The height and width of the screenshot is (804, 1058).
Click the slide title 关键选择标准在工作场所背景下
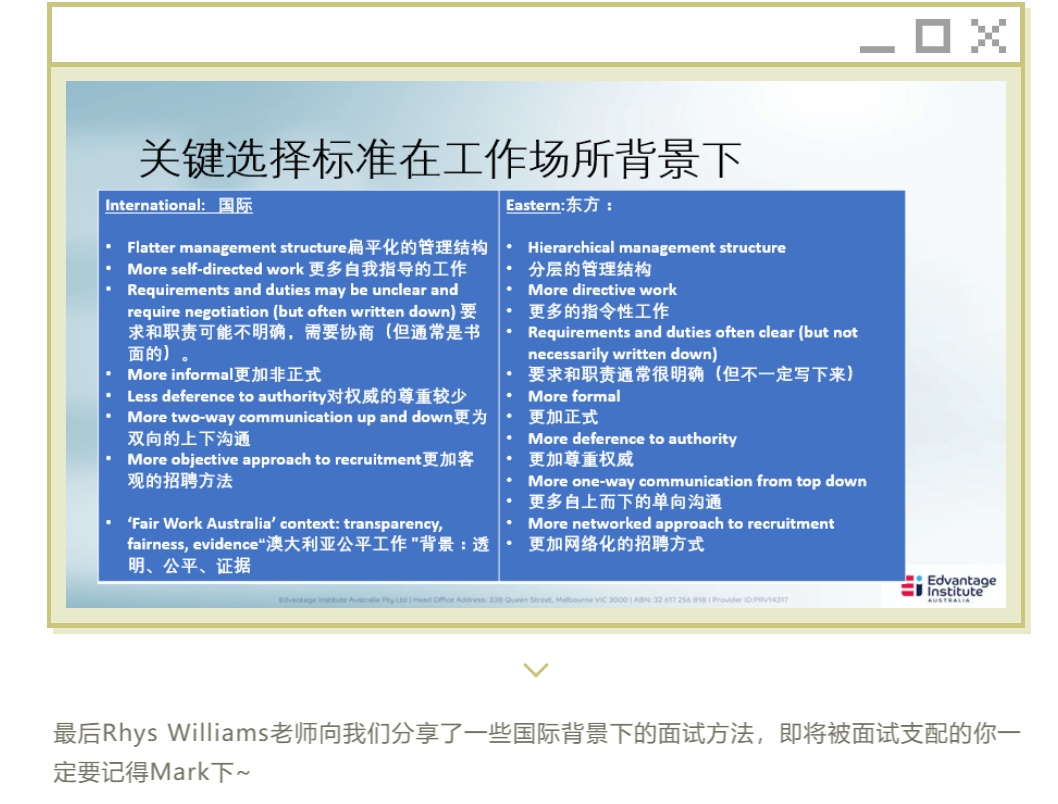pyautogui.click(x=440, y=158)
